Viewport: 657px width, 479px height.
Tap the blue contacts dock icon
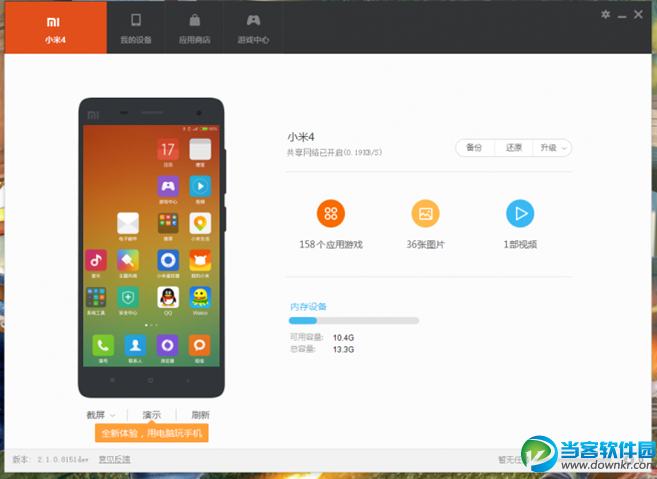coord(135,345)
